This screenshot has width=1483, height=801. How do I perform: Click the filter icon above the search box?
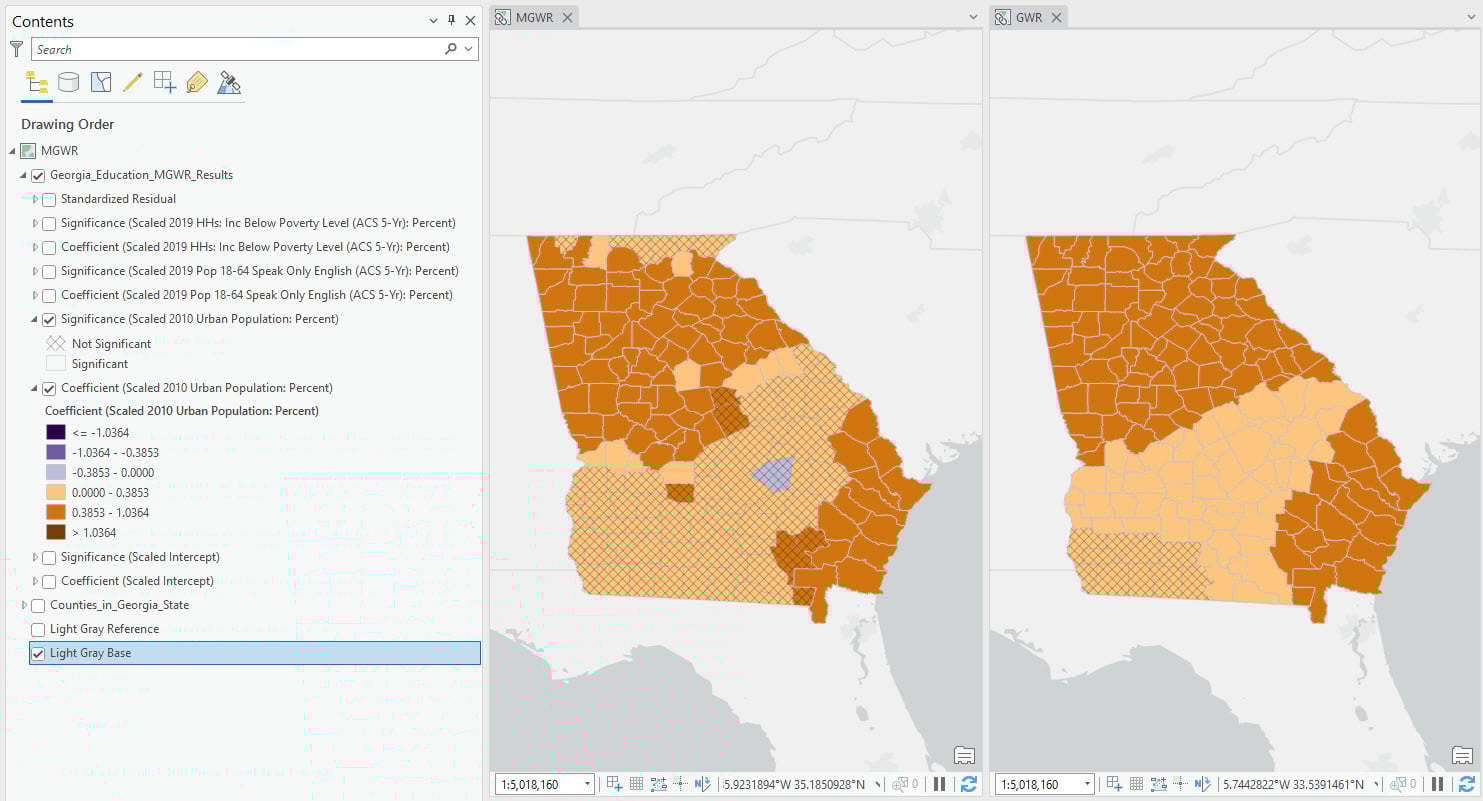click(x=16, y=48)
